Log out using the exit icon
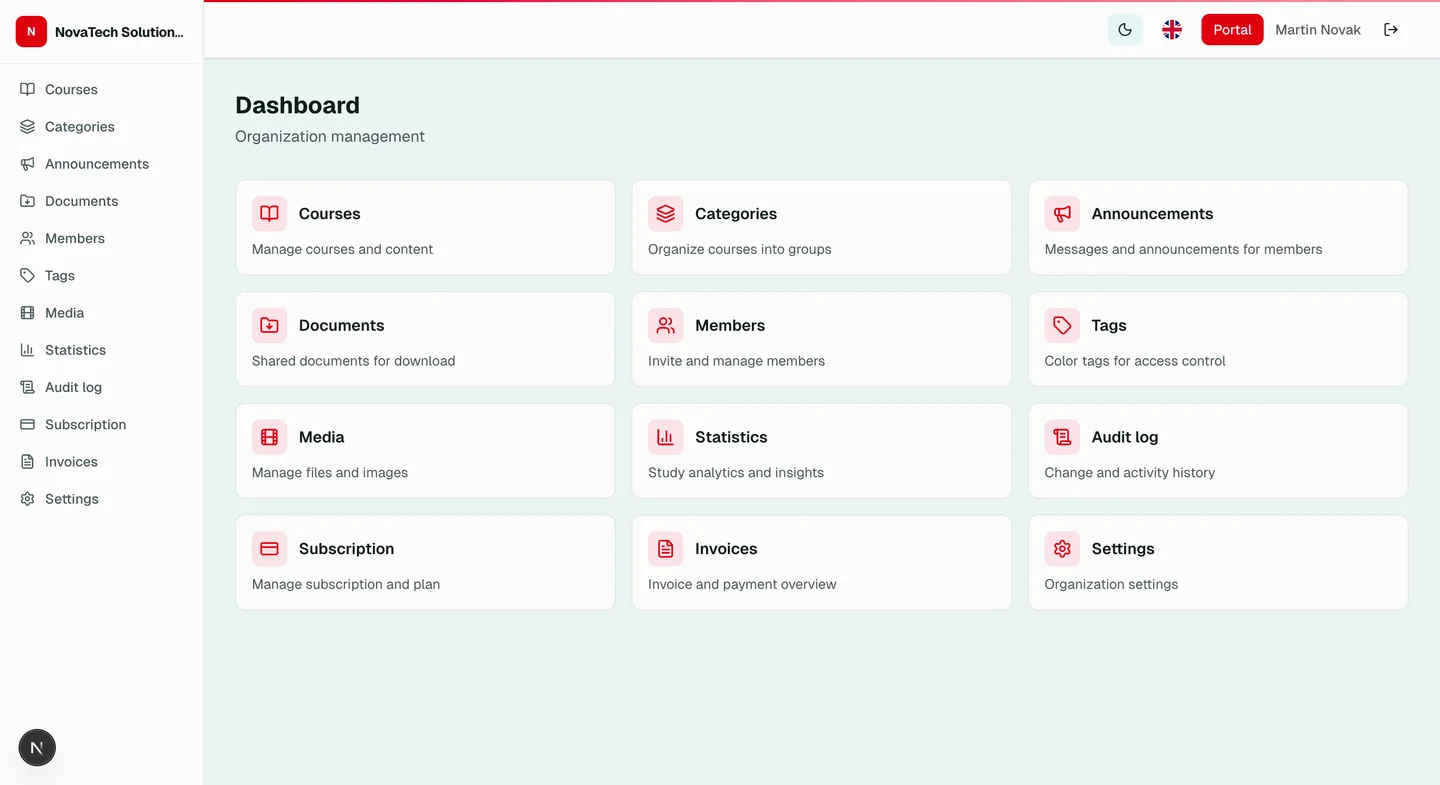Screen dimensions: 1440x785 1391,29
